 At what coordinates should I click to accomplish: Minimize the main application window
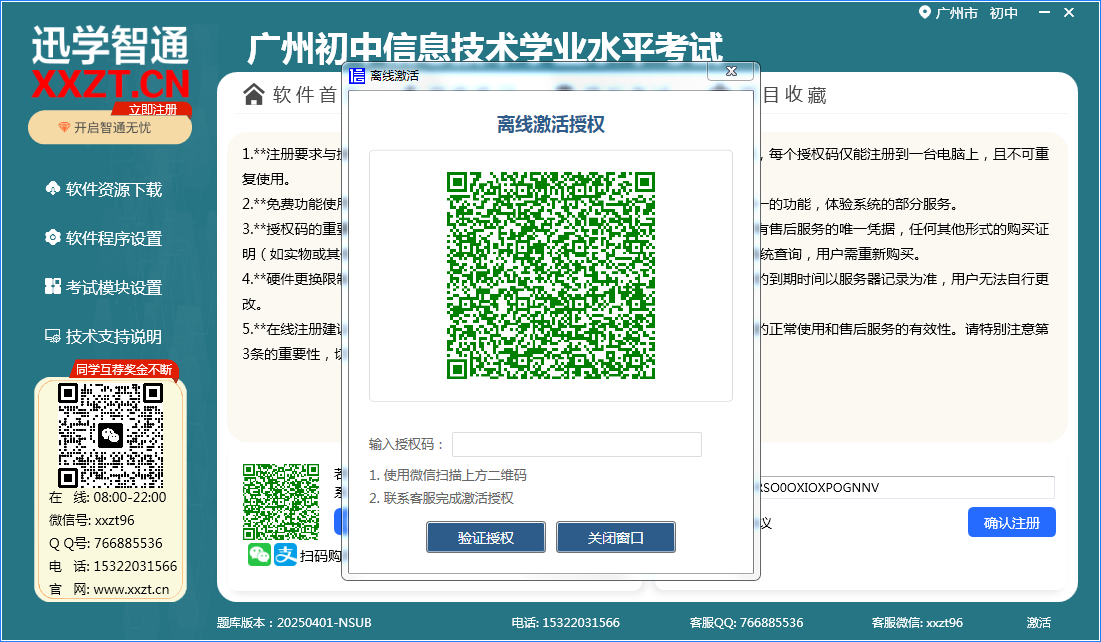click(1045, 13)
